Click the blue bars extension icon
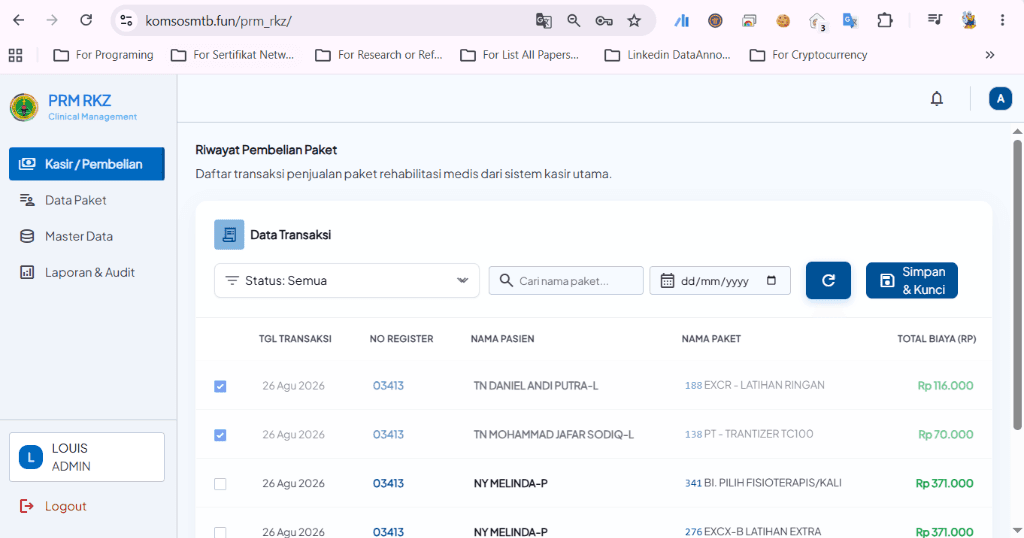Viewport: 1024px width, 538px height. coord(682,21)
